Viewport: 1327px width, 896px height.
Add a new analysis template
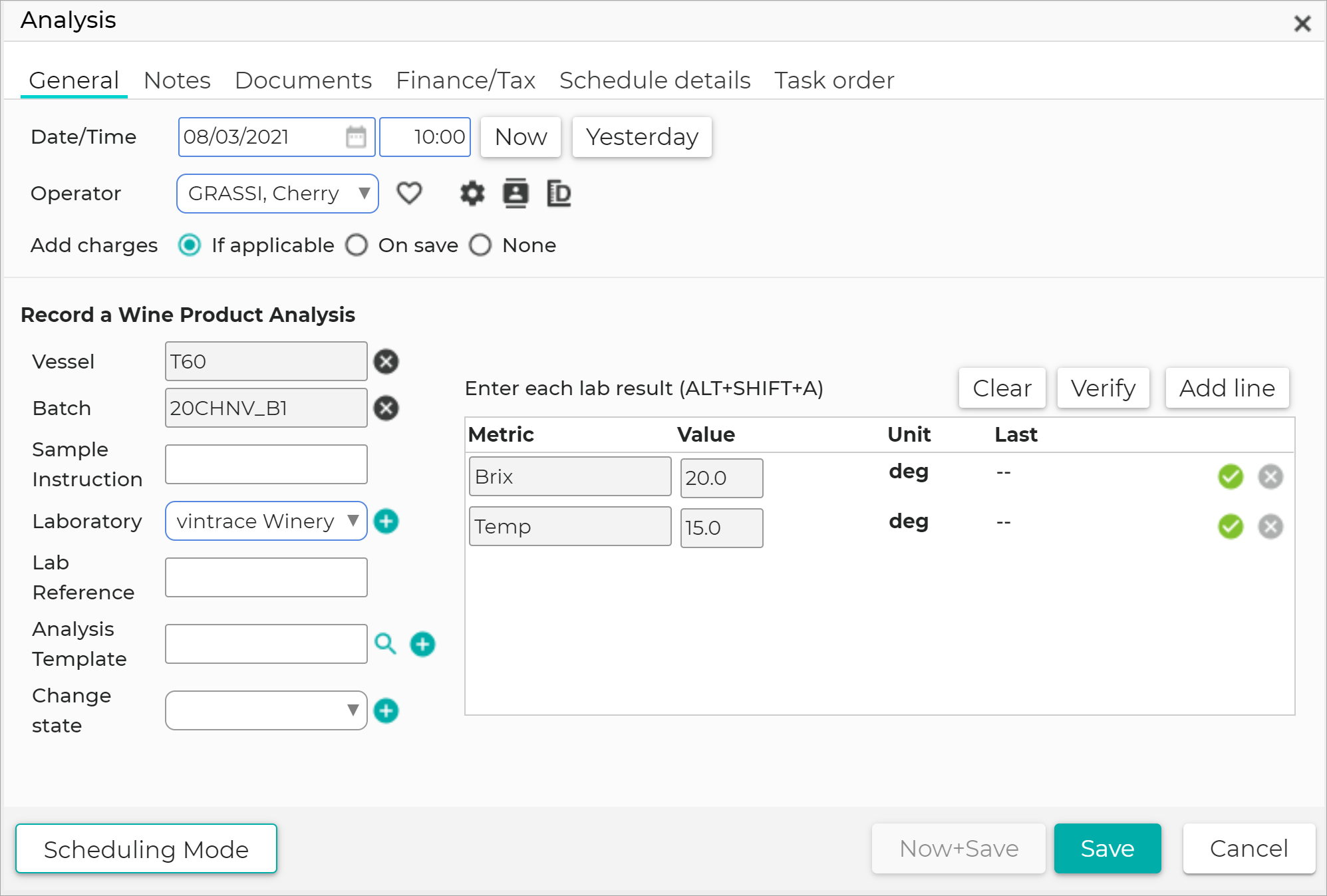coord(422,644)
